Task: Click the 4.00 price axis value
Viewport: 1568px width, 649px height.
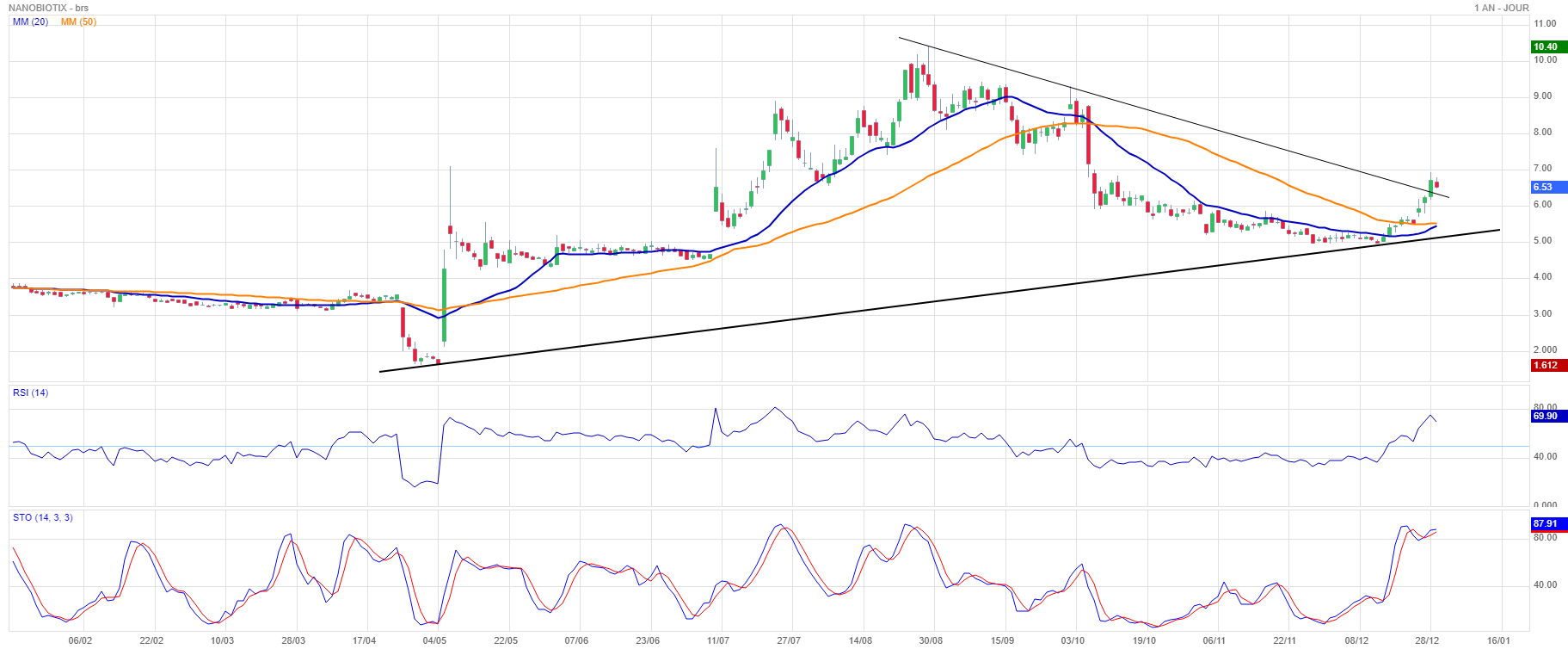Action: [x=1543, y=277]
